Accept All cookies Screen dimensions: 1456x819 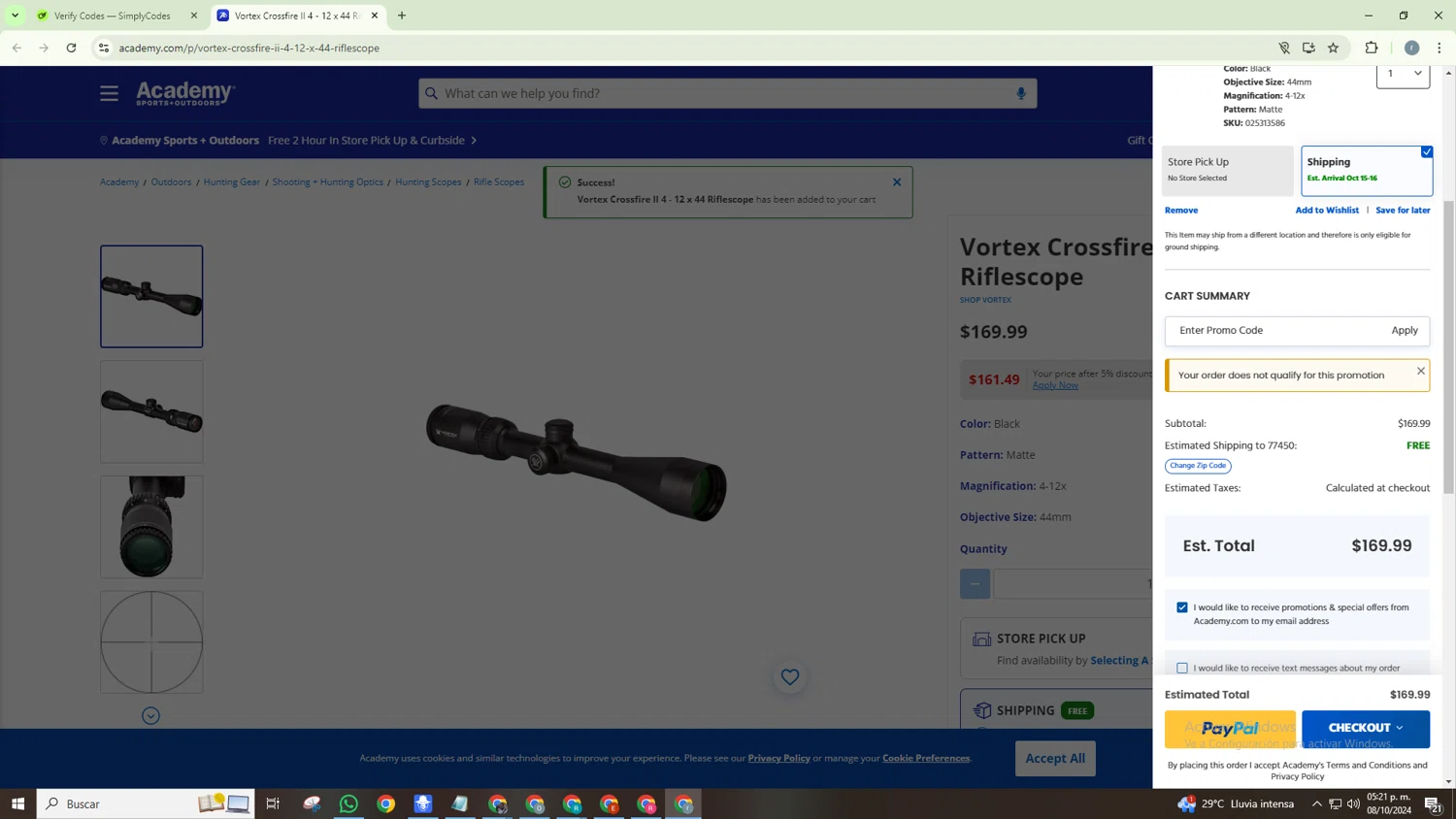pyautogui.click(x=1055, y=759)
